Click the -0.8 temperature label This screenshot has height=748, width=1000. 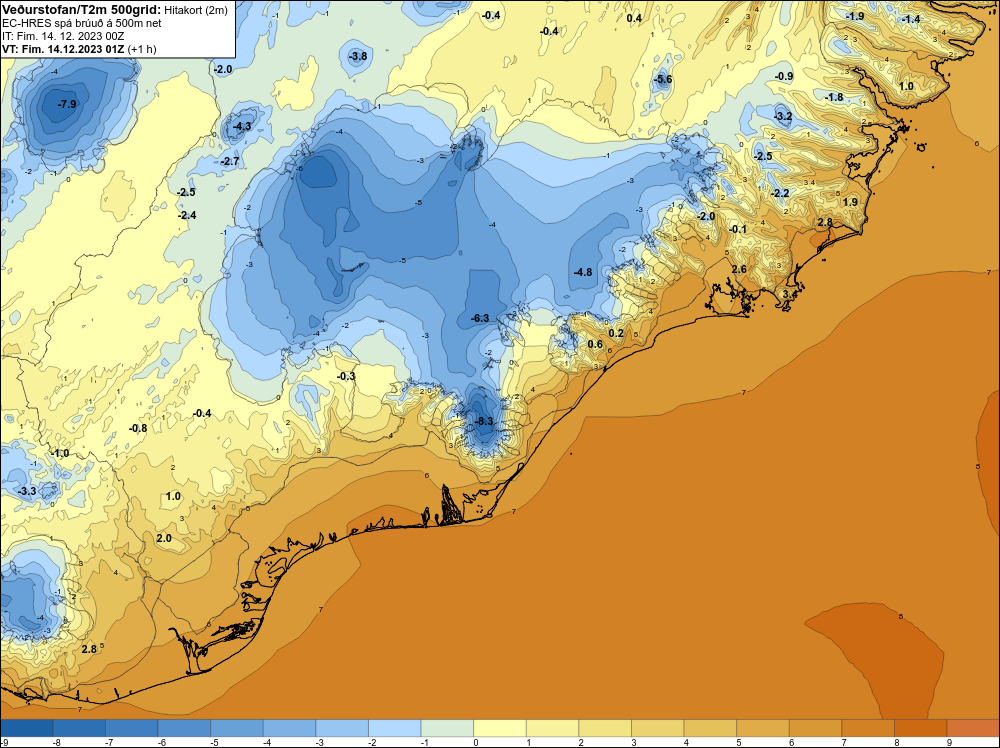tap(138, 428)
